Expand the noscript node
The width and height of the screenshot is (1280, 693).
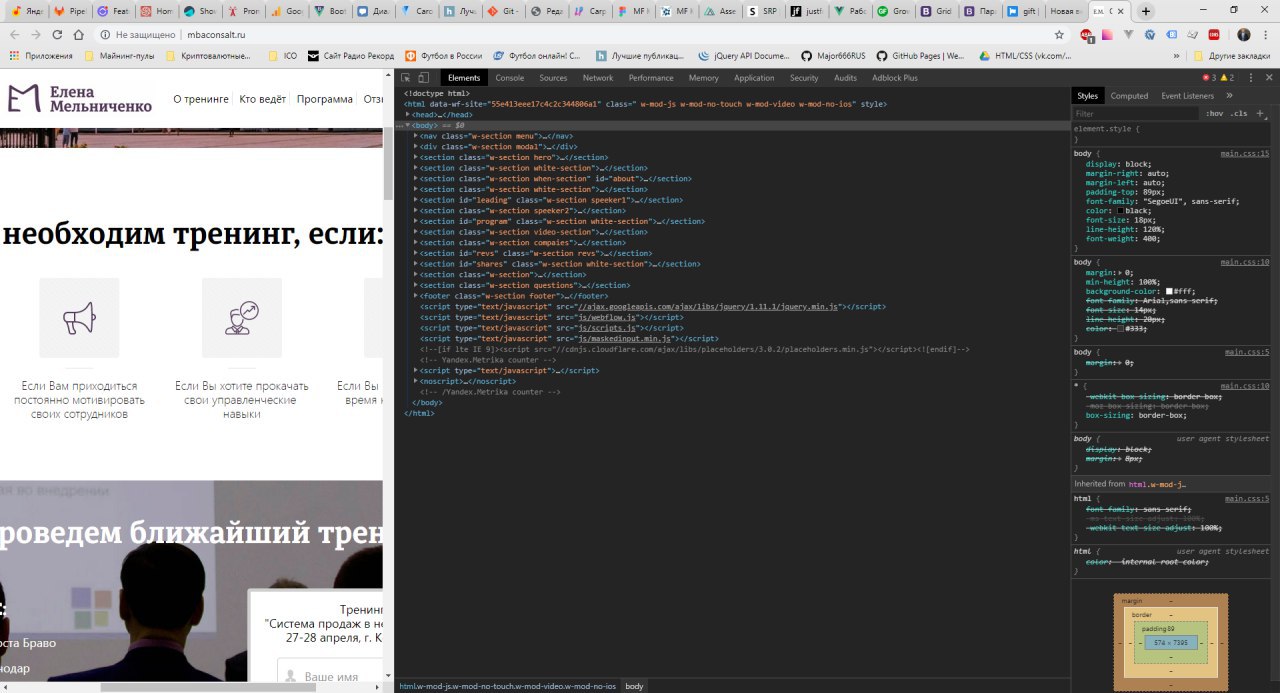click(x=416, y=382)
